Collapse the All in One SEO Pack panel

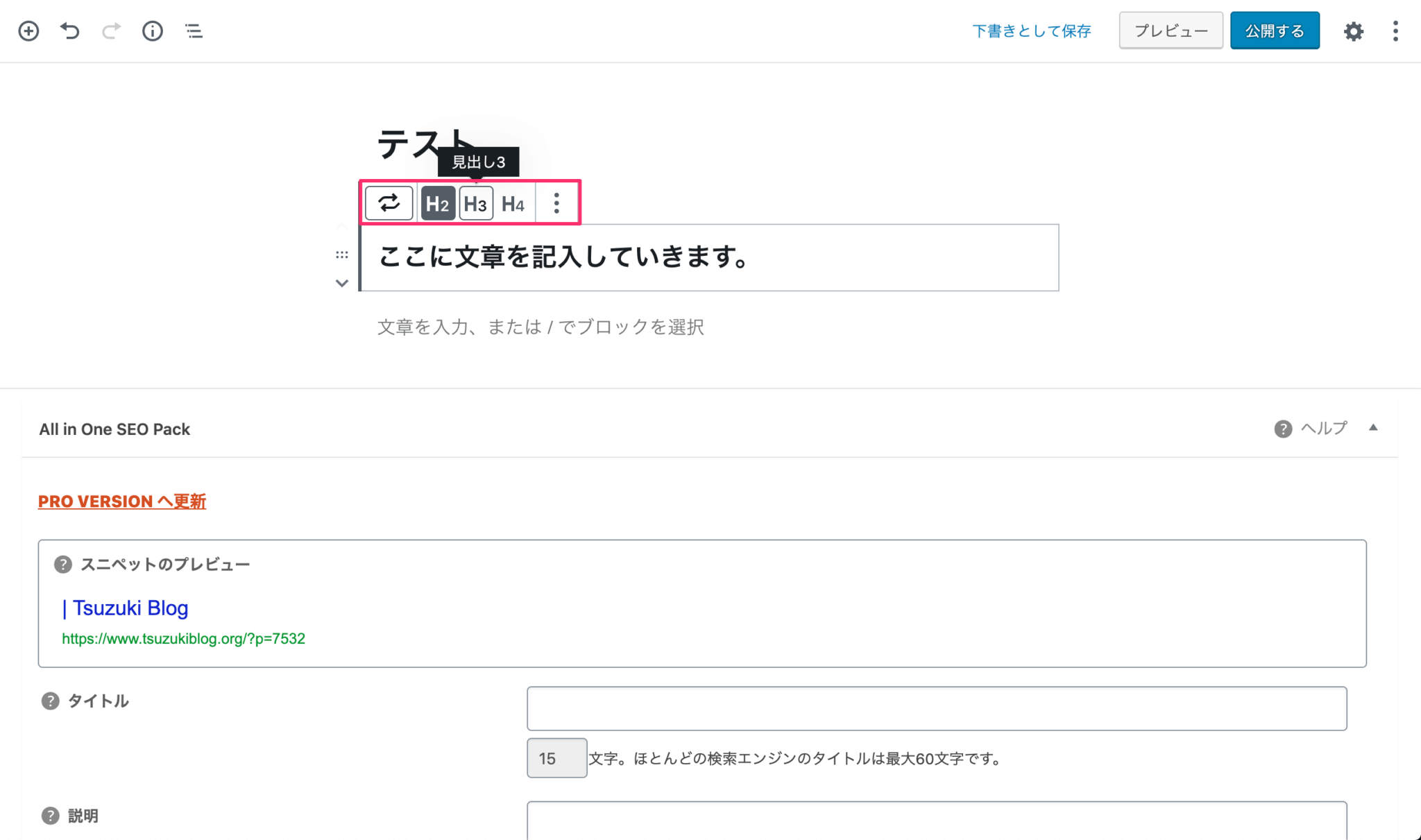pos(1373,428)
